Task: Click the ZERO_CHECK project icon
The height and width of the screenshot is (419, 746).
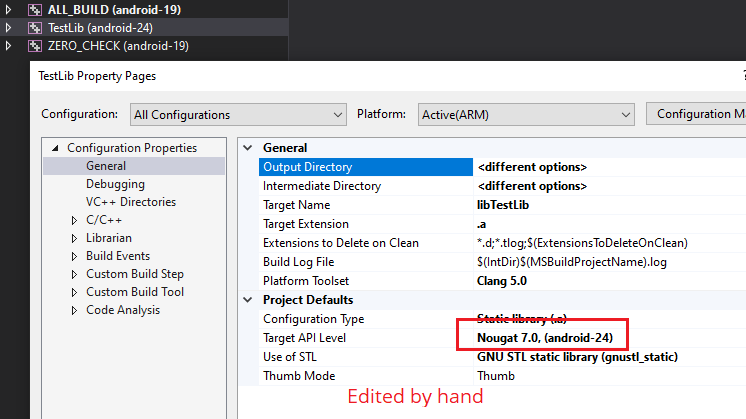Action: click(35, 45)
